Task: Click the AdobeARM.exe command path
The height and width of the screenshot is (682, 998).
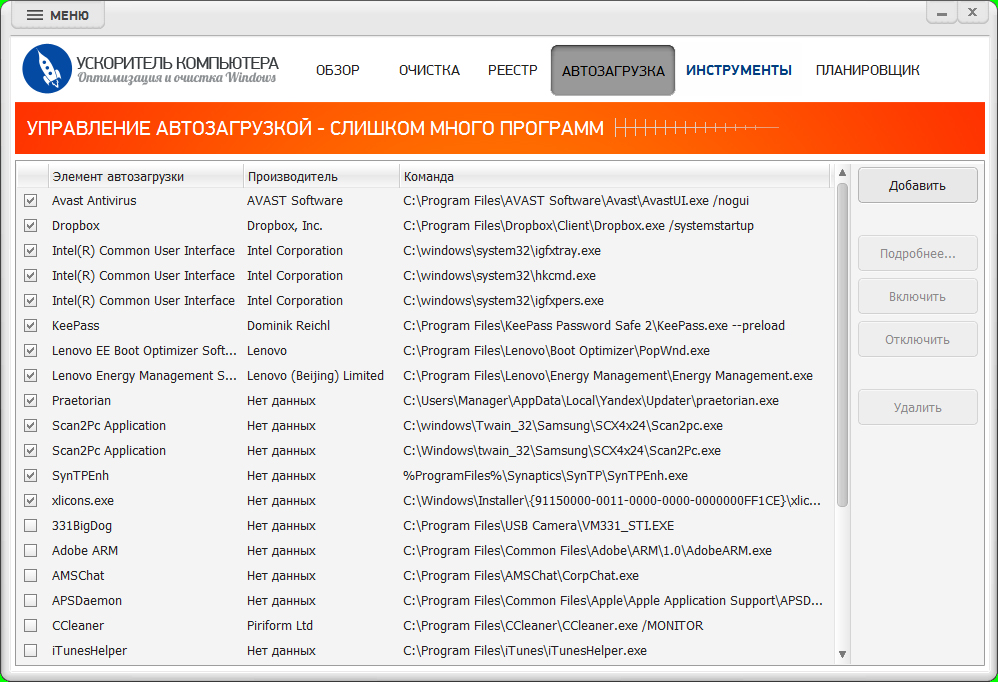Action: pos(587,550)
